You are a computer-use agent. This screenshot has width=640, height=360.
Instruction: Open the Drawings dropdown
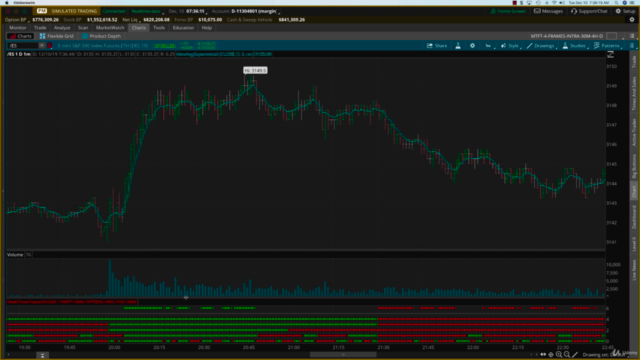coord(541,46)
